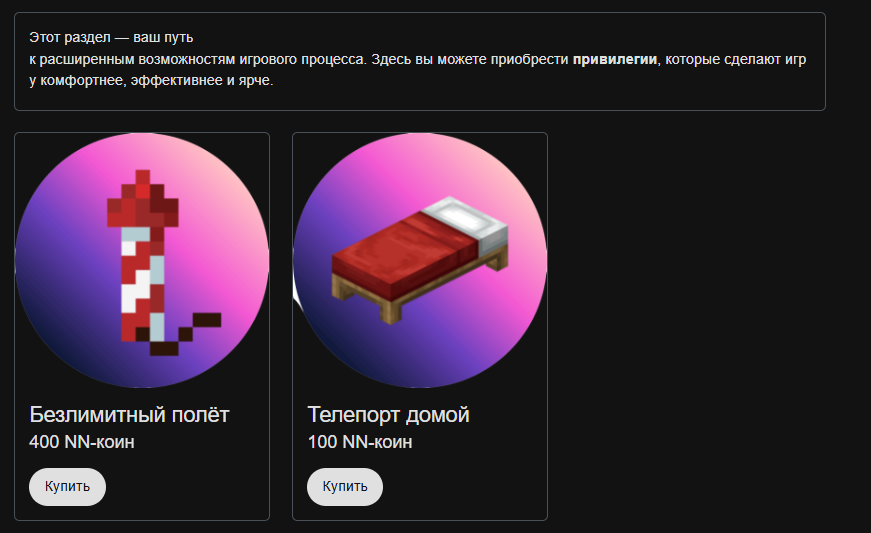Screen dimensions: 871x533
Task: Open the Телепорт домой title
Action: 388,415
